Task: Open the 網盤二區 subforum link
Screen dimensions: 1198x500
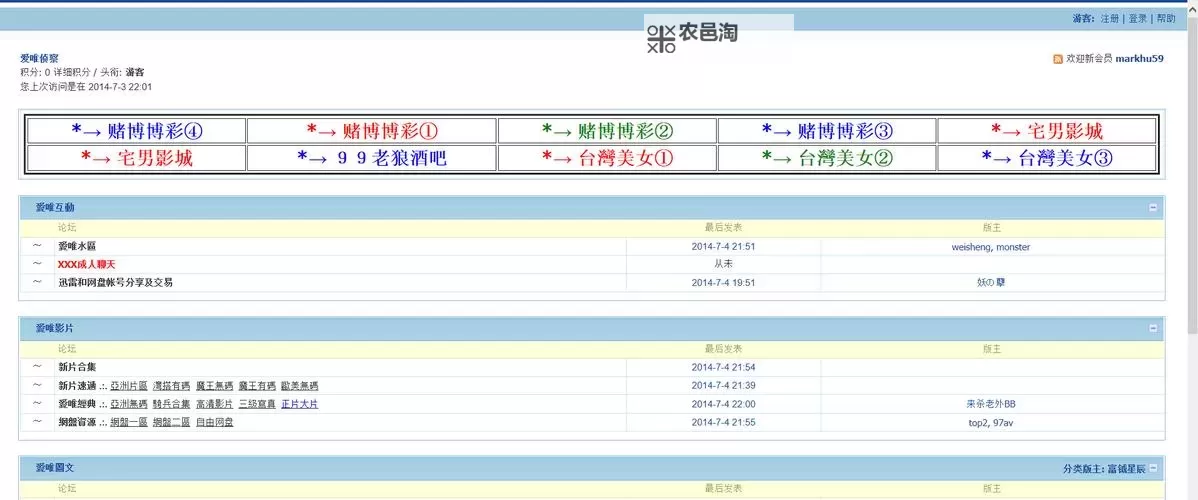Action: pos(171,422)
